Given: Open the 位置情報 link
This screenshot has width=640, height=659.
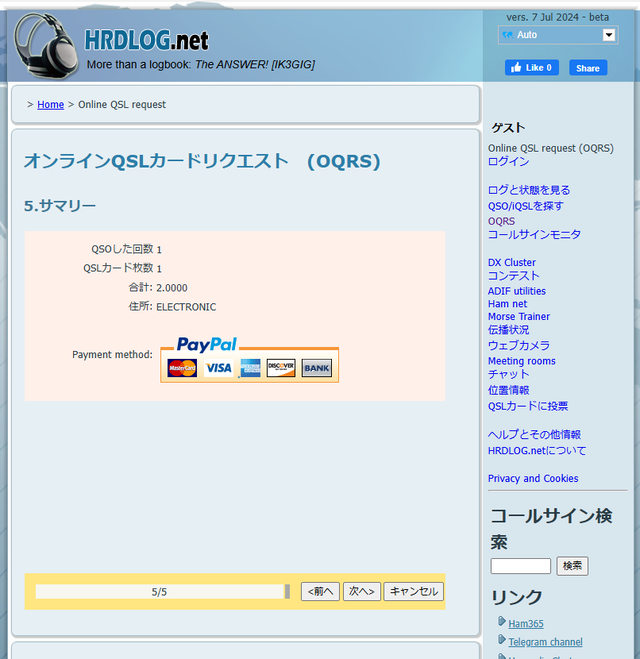Looking at the screenshot, I should 508,390.
